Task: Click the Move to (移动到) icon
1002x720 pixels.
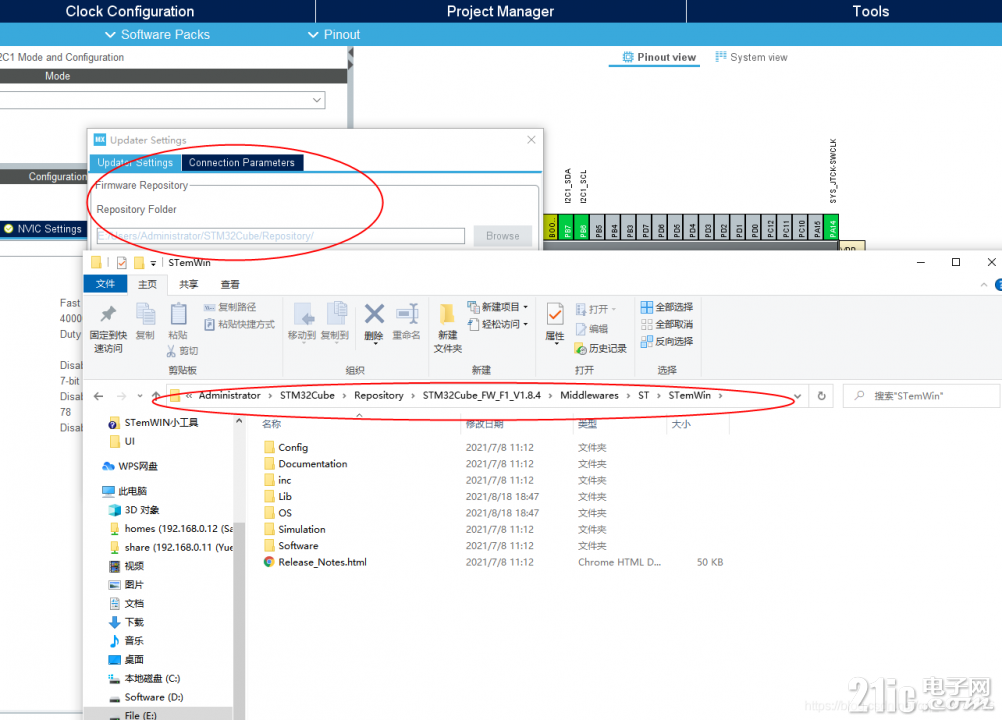Action: [x=303, y=314]
